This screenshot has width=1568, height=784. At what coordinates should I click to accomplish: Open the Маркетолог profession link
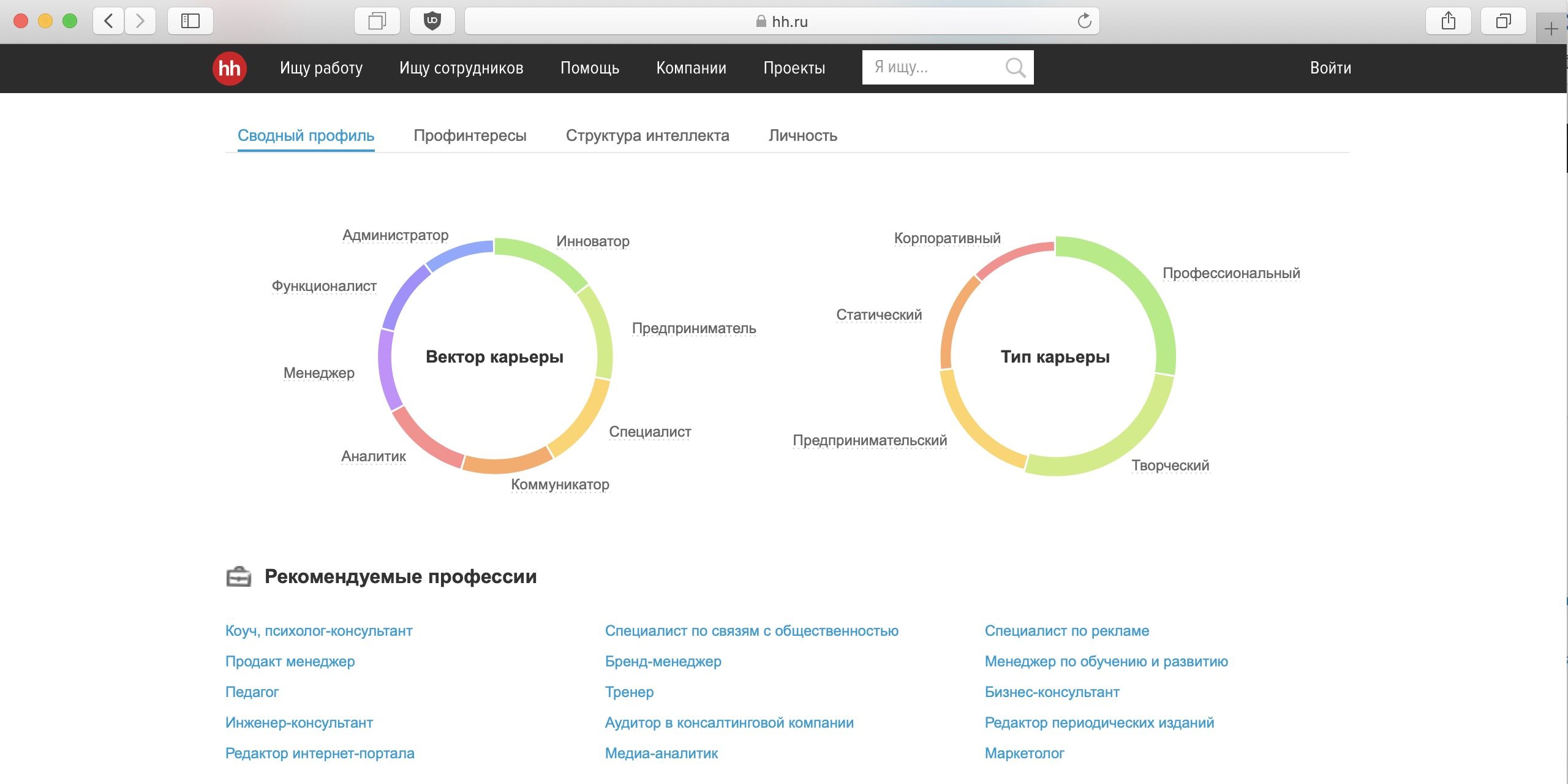(x=1024, y=753)
